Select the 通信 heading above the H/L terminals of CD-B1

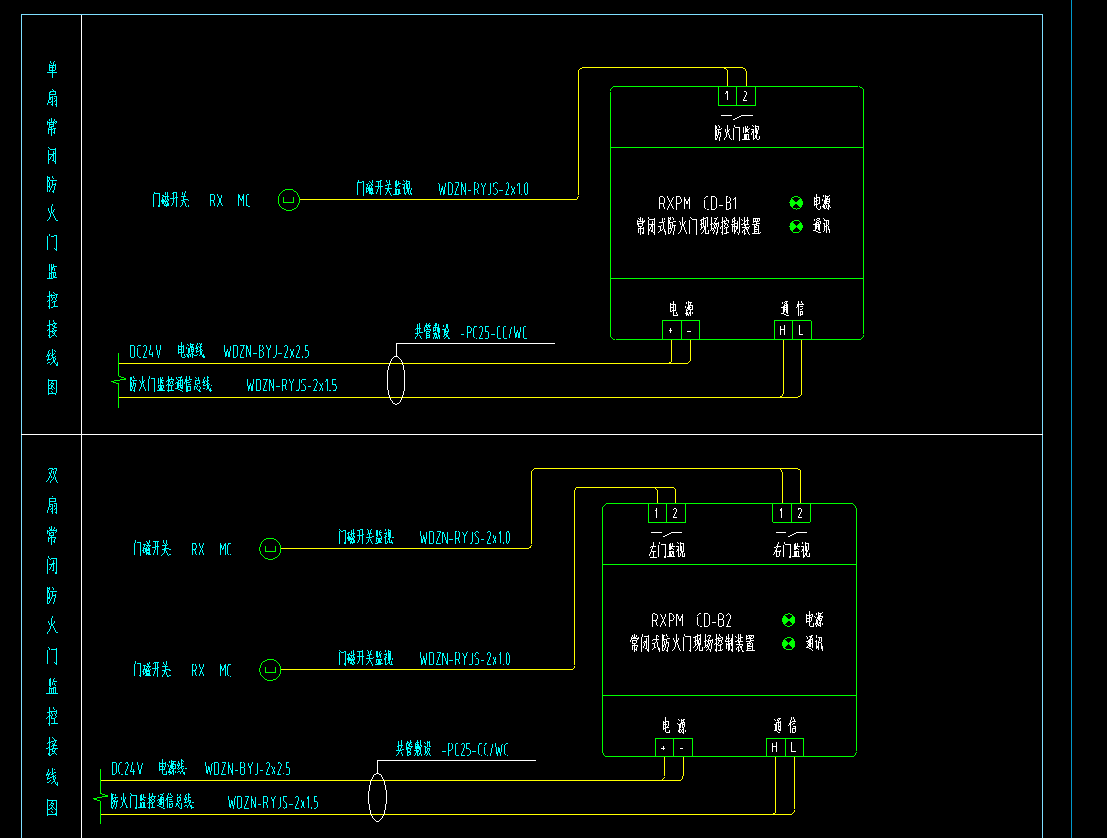point(792,309)
